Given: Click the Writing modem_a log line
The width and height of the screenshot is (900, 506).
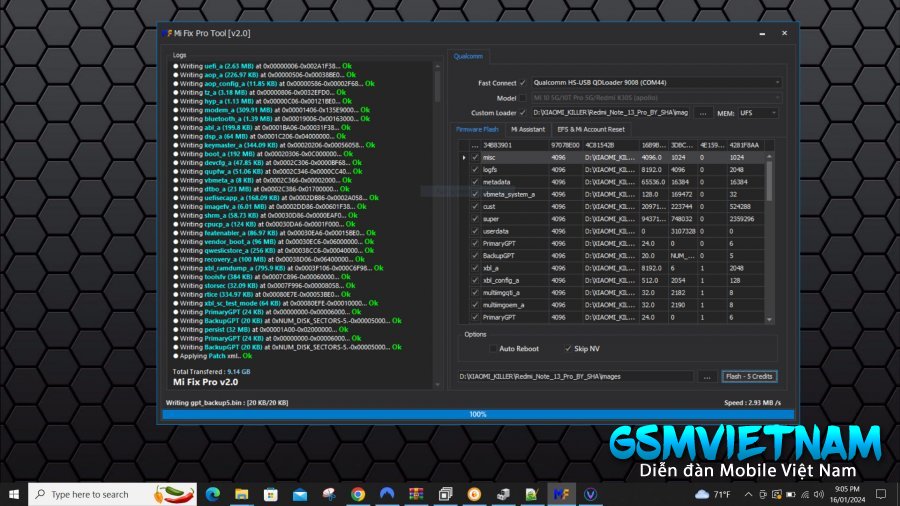Looking at the screenshot, I should (x=271, y=110).
